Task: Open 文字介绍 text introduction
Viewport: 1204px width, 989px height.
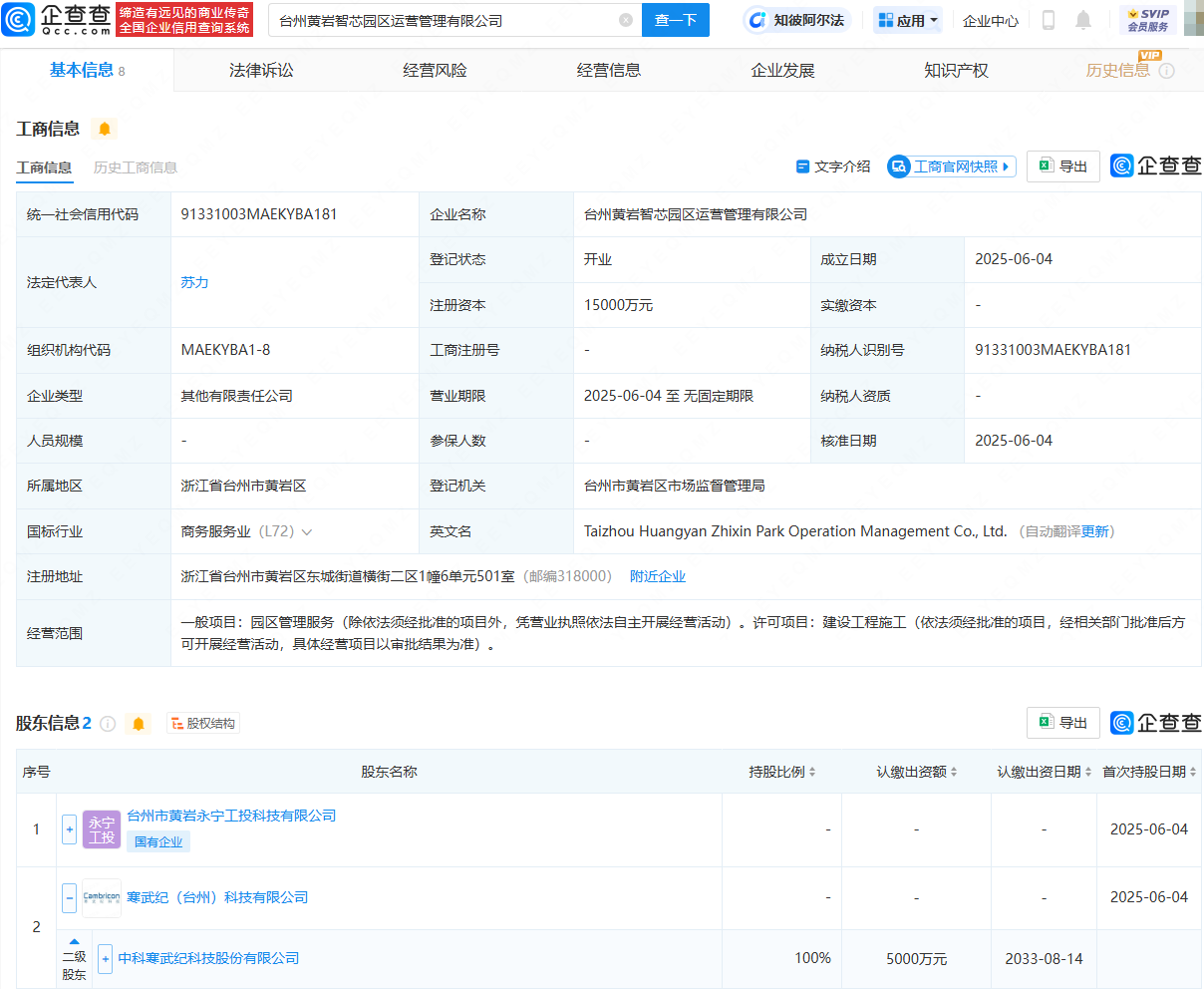Action: pos(833,166)
